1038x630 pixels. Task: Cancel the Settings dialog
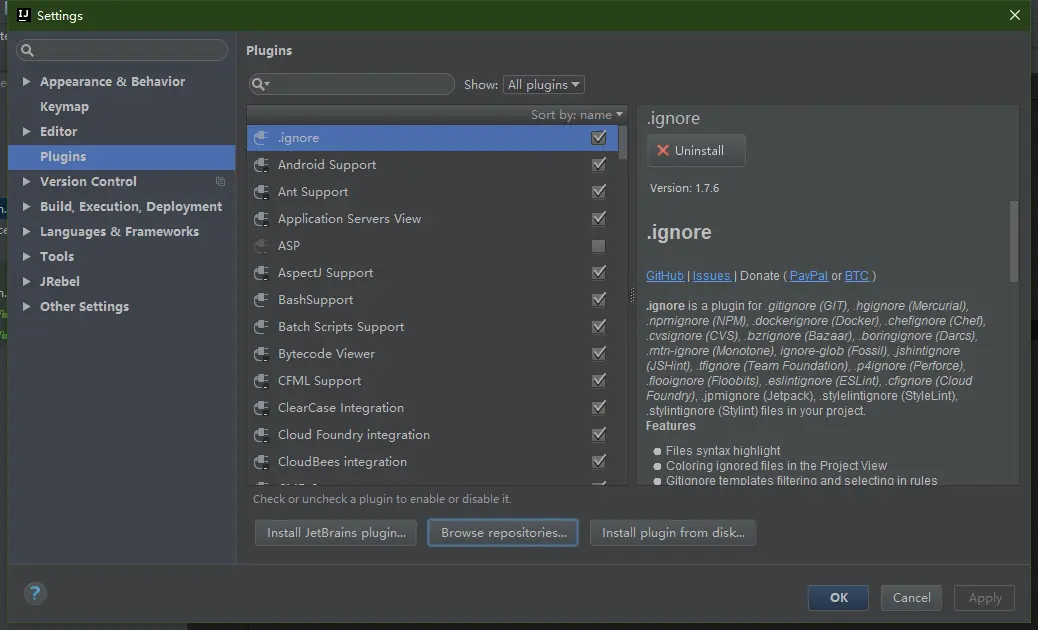911,598
